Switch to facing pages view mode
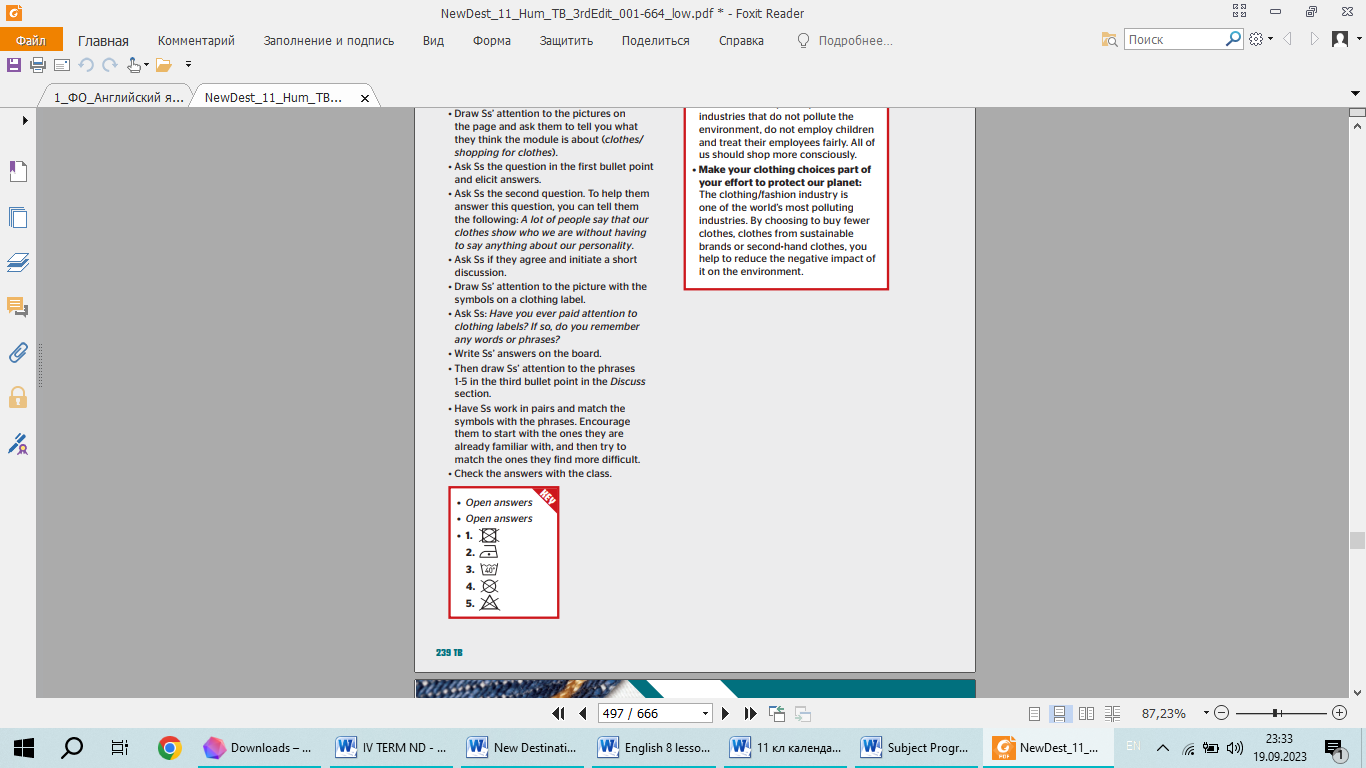This screenshot has width=1366, height=768. click(1086, 713)
